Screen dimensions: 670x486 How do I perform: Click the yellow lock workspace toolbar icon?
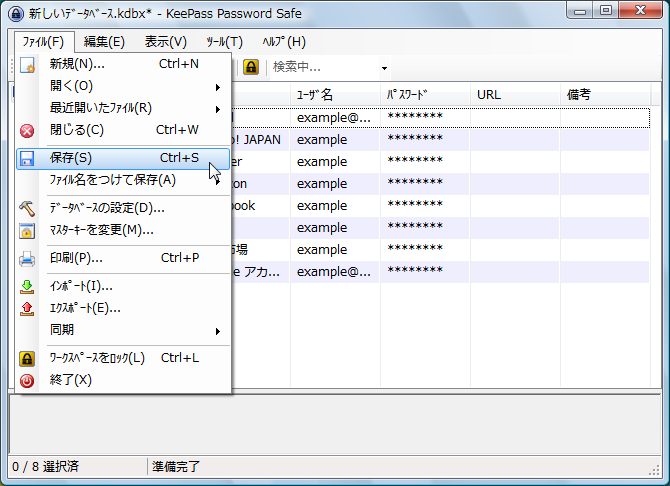251,67
